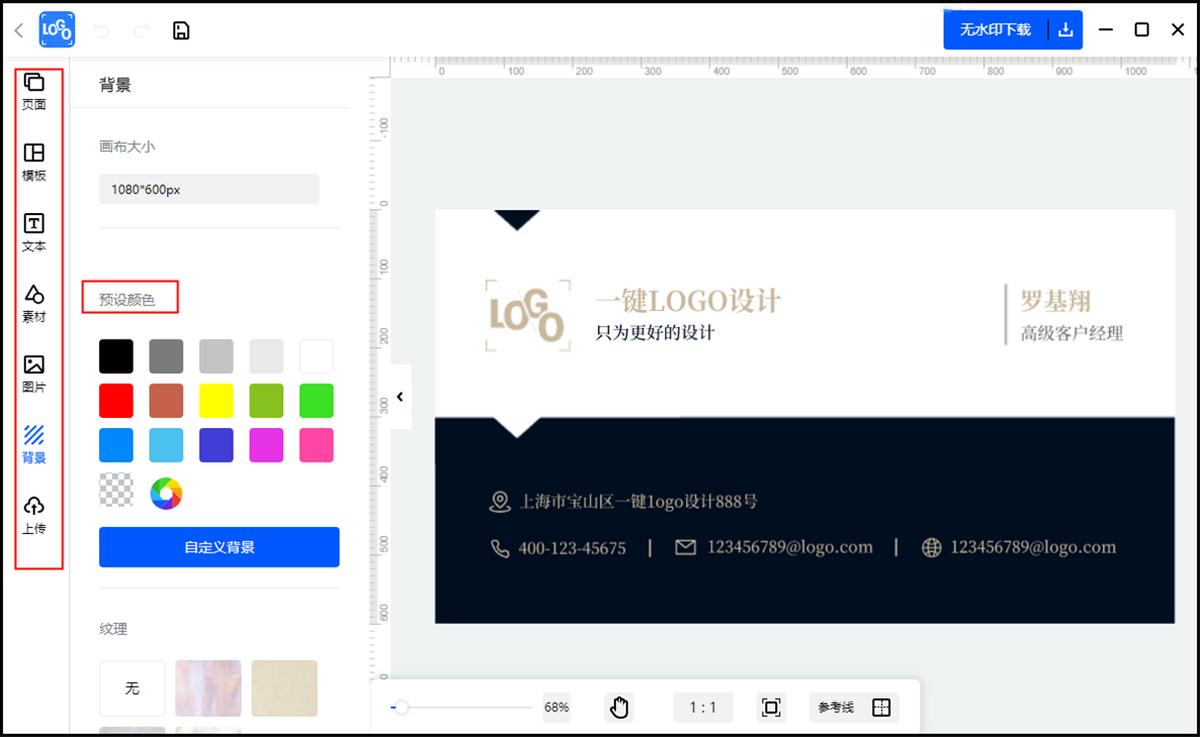The image size is (1200, 737).
Task: Open the 图片 images panel
Action: [x=34, y=373]
